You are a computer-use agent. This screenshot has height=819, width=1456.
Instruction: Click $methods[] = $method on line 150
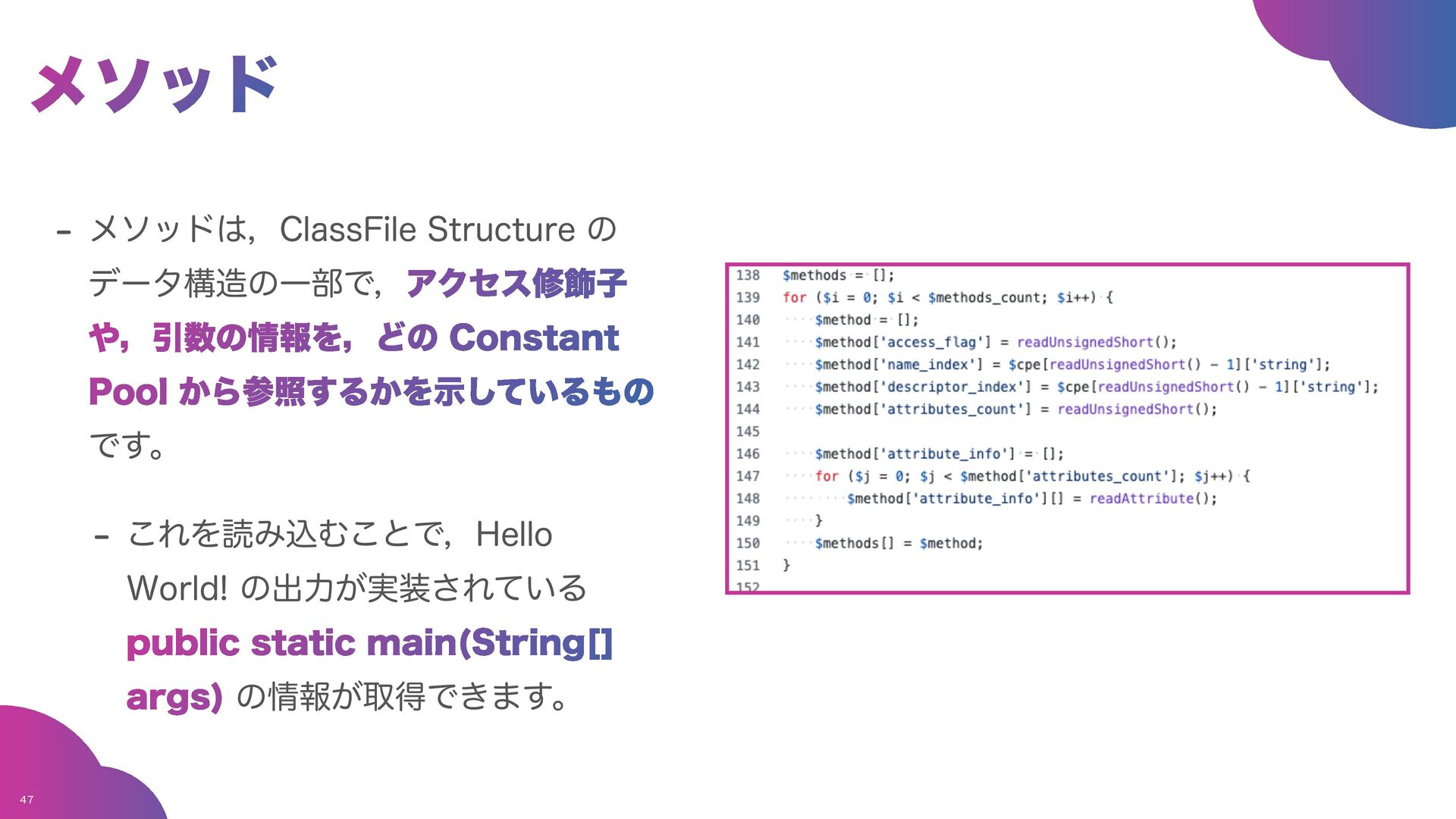(x=899, y=543)
